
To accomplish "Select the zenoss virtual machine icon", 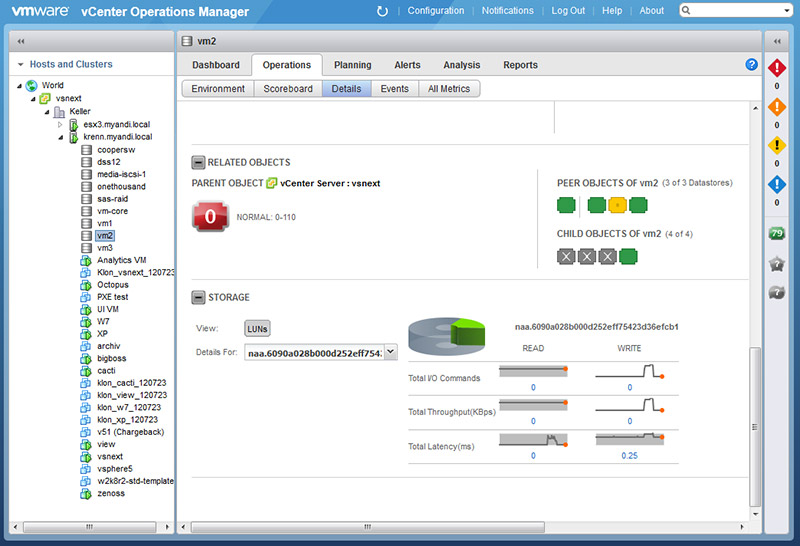I will 86,494.
